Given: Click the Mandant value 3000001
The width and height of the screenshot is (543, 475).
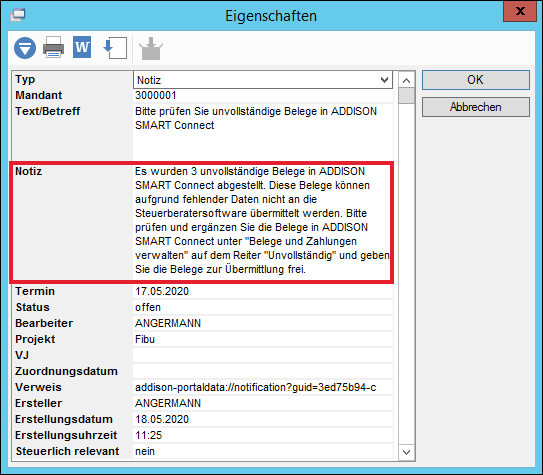Looking at the screenshot, I should pyautogui.click(x=156, y=95).
